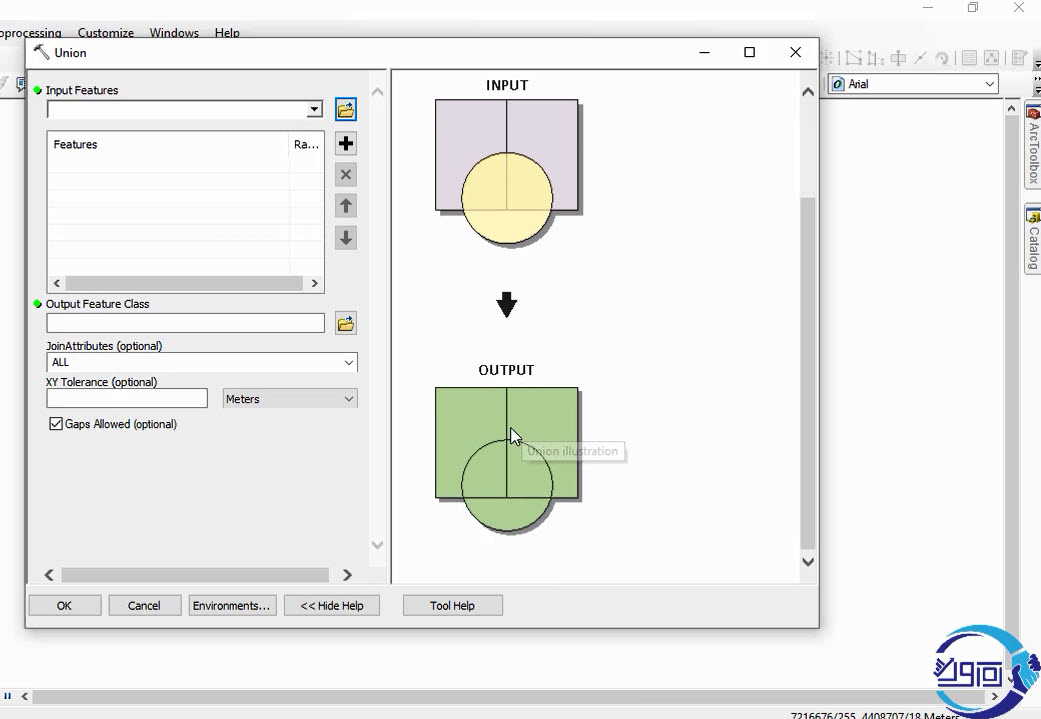Open the Windows menu
The height and width of the screenshot is (719, 1041).
point(174,33)
